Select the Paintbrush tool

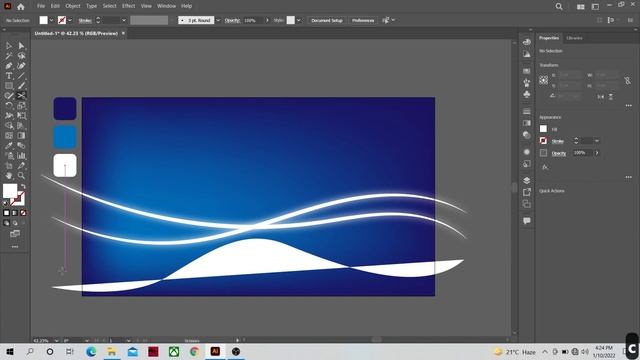21,86
